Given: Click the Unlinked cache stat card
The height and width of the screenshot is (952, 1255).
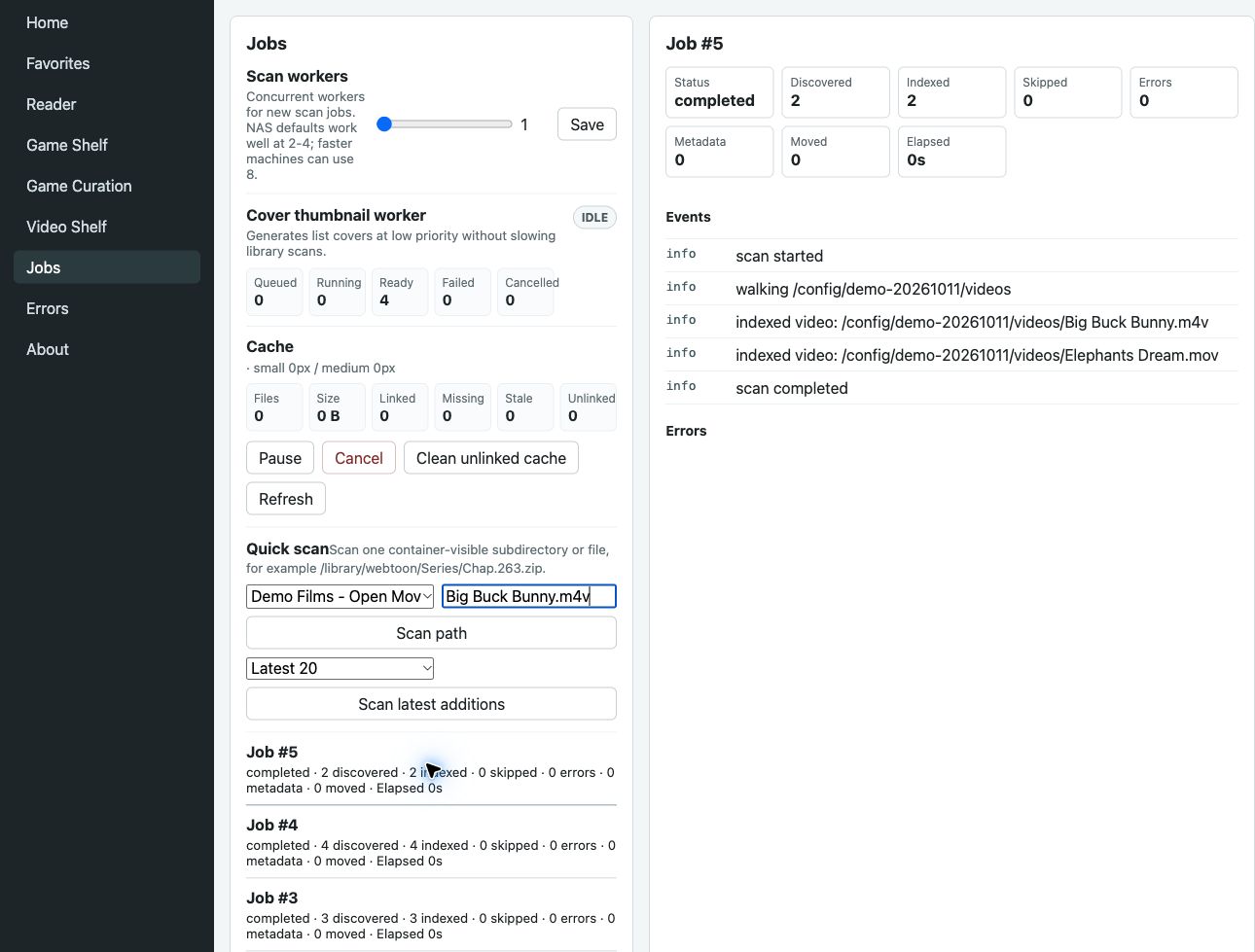Looking at the screenshot, I should 589,407.
